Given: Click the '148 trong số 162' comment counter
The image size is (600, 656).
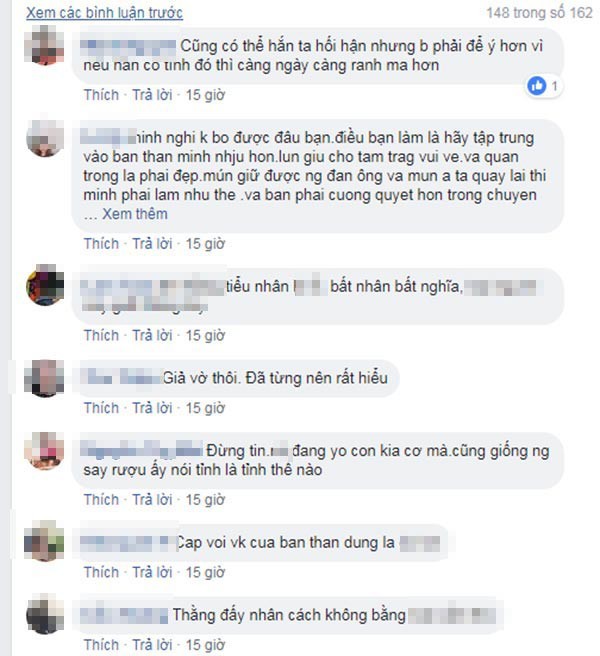Looking at the screenshot, I should (x=539, y=13).
